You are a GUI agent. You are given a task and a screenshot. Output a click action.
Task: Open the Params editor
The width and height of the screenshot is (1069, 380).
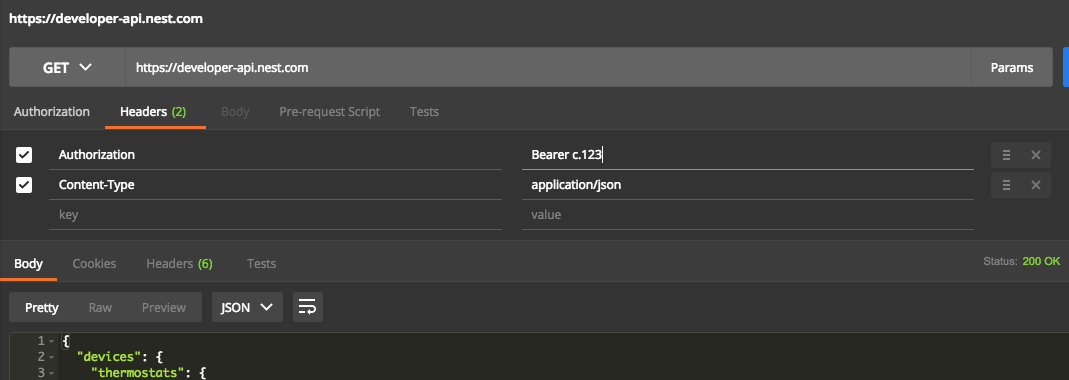pyautogui.click(x=1012, y=68)
